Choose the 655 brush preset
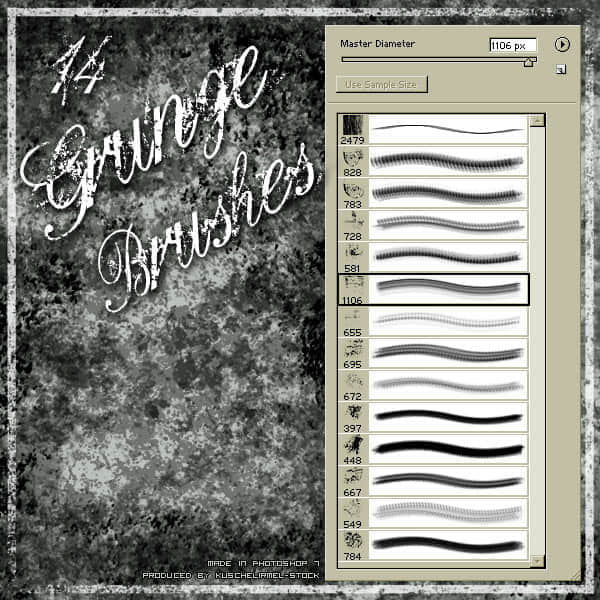 pyautogui.click(x=434, y=322)
